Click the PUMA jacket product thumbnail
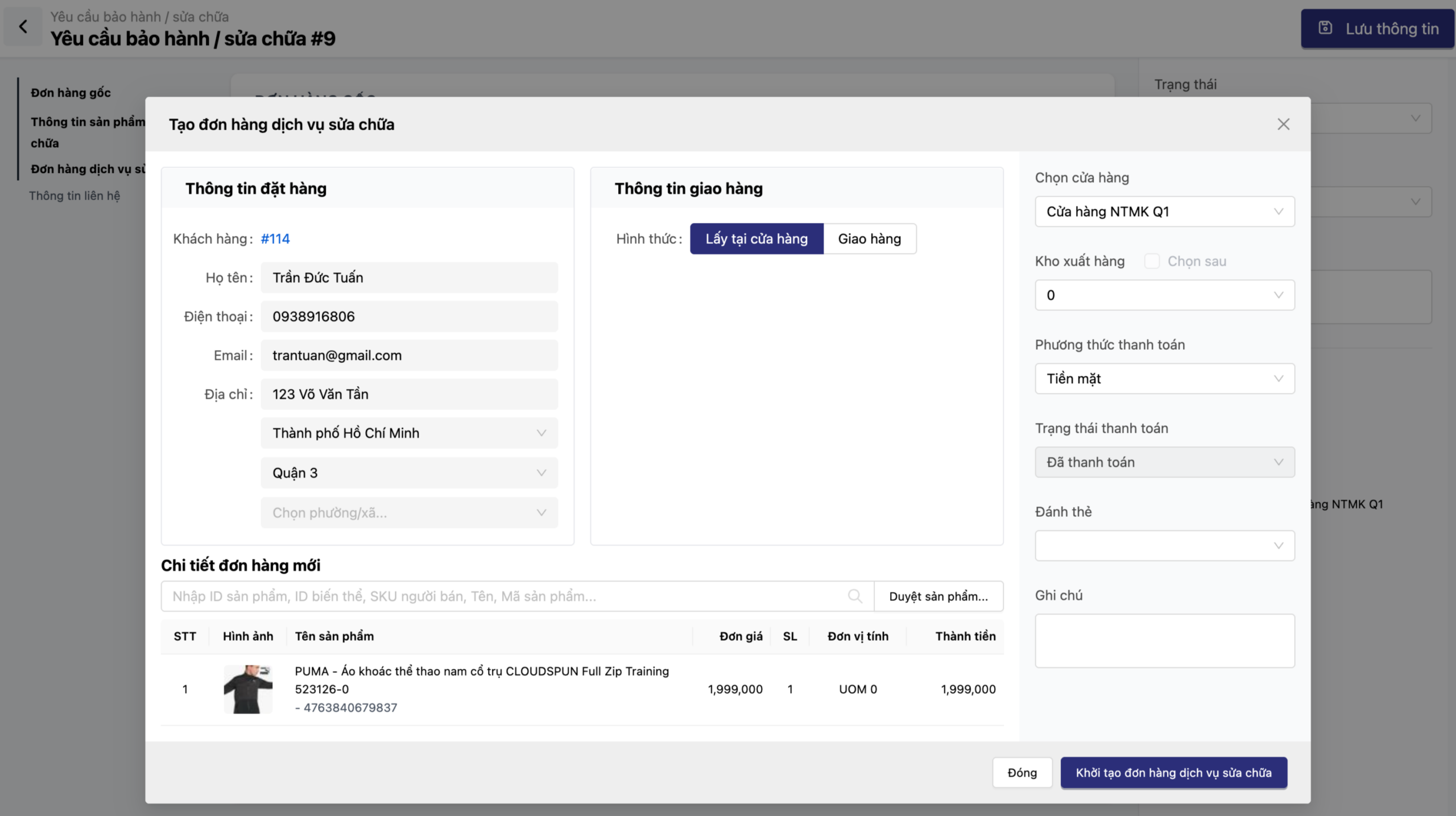Image resolution: width=1456 pixels, height=816 pixels. coord(248,689)
